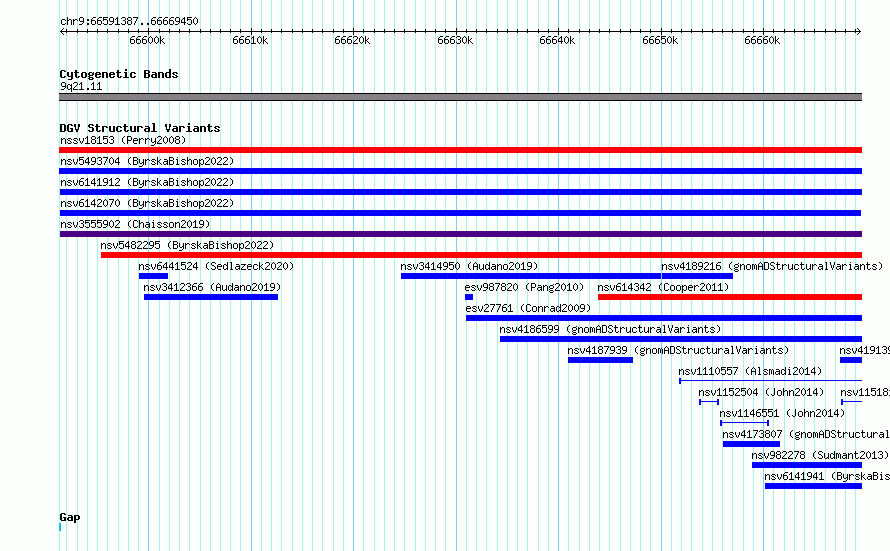Open nsv5482295 (ByrskaBishop2022) label
890x551 pixels.
click(187, 245)
